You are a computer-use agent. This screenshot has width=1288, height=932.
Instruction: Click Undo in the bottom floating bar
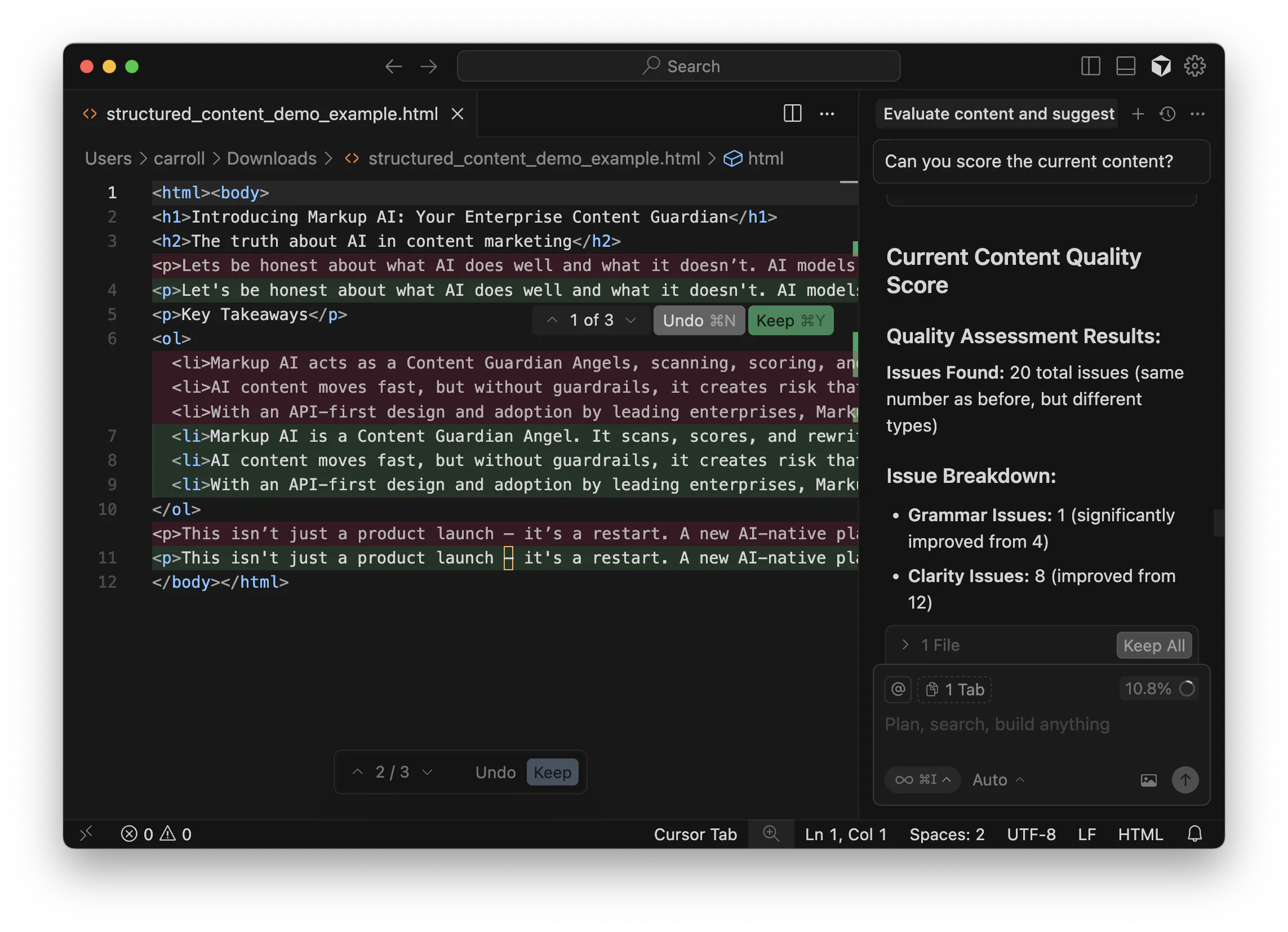(x=495, y=773)
